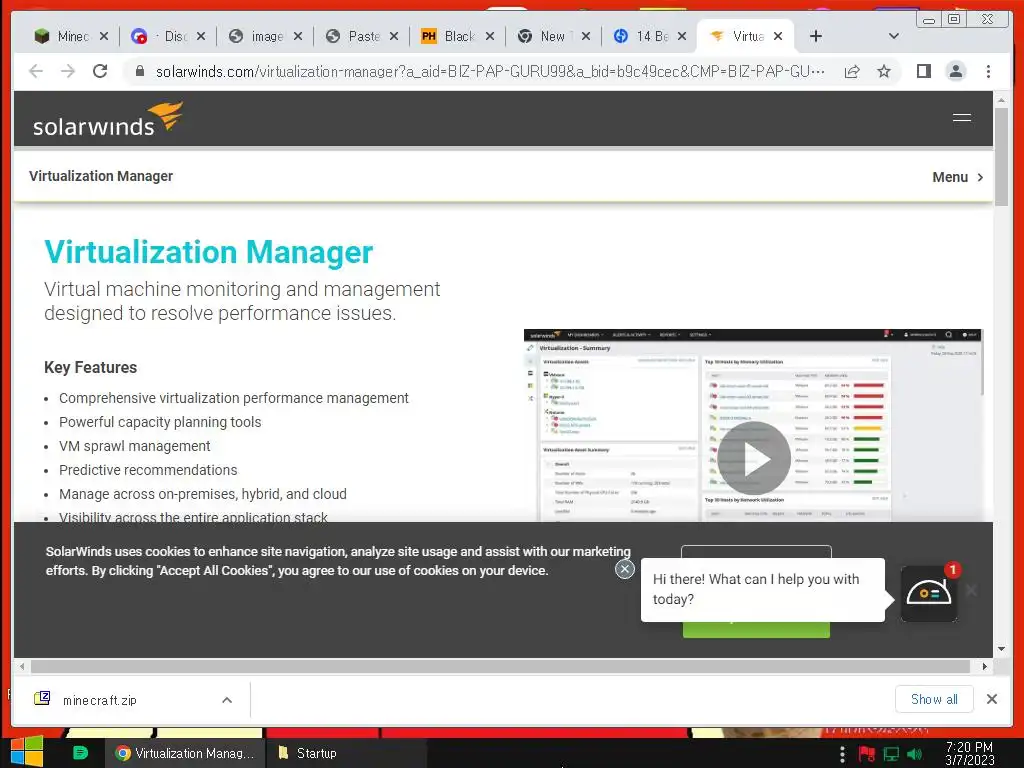Click the horizontal scroll right arrow
Image resolution: width=1024 pixels, height=768 pixels.
pos(985,667)
